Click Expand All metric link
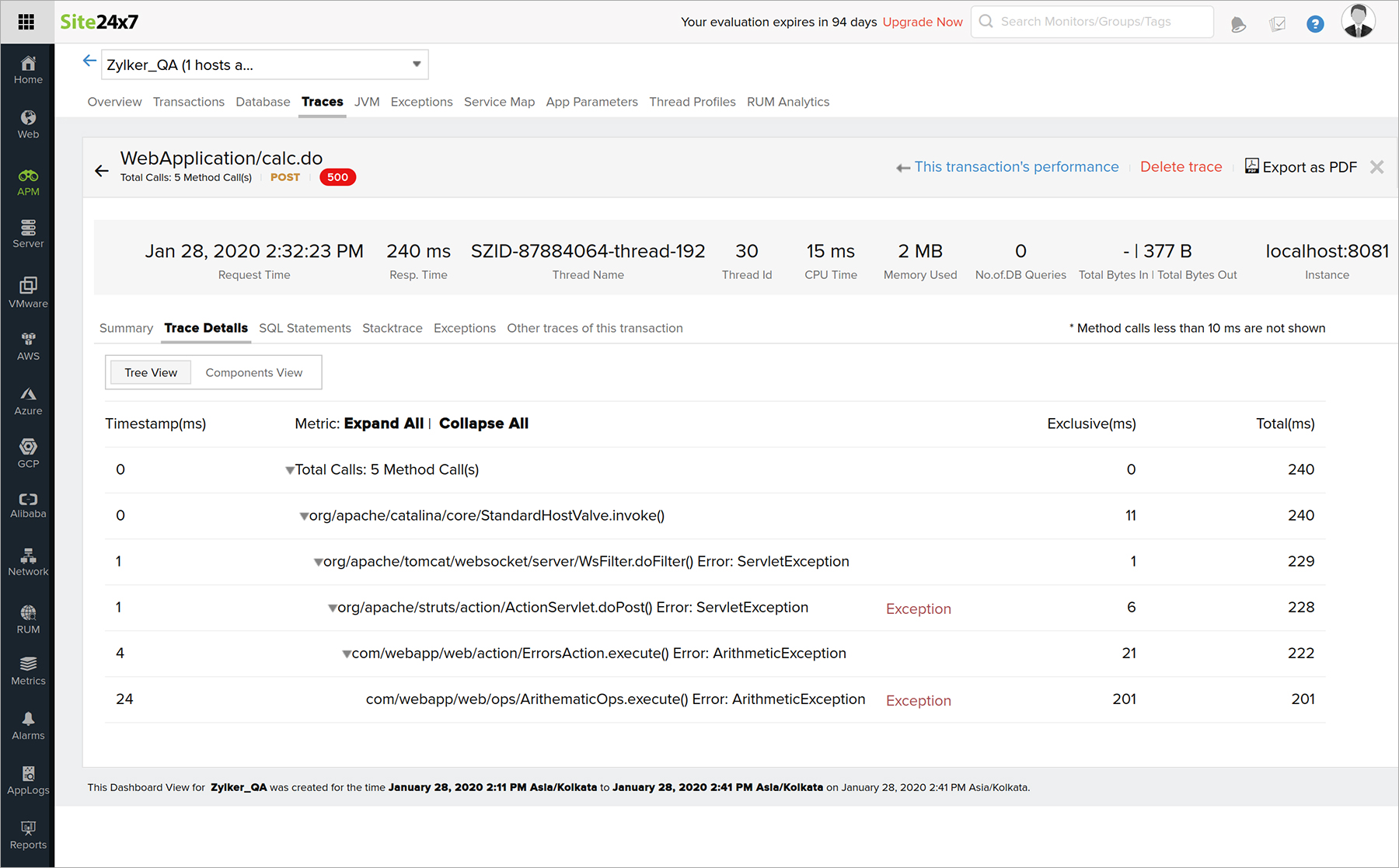Image resolution: width=1399 pixels, height=868 pixels. [x=384, y=424]
